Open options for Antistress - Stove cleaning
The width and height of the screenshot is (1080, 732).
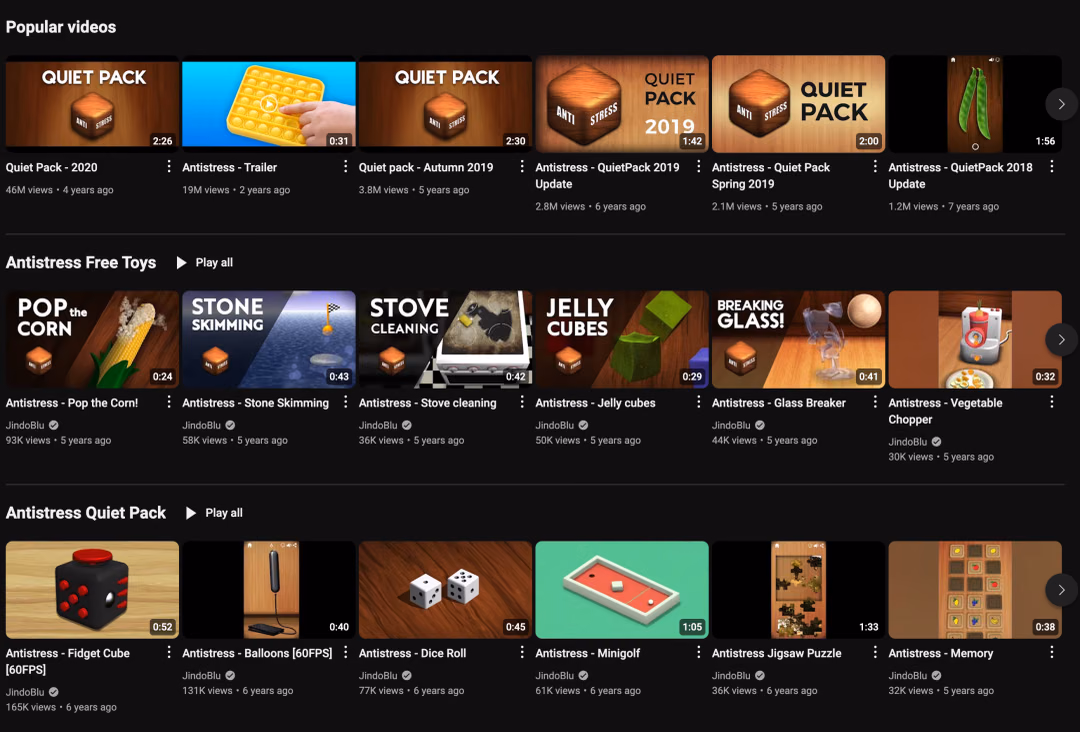coord(521,402)
